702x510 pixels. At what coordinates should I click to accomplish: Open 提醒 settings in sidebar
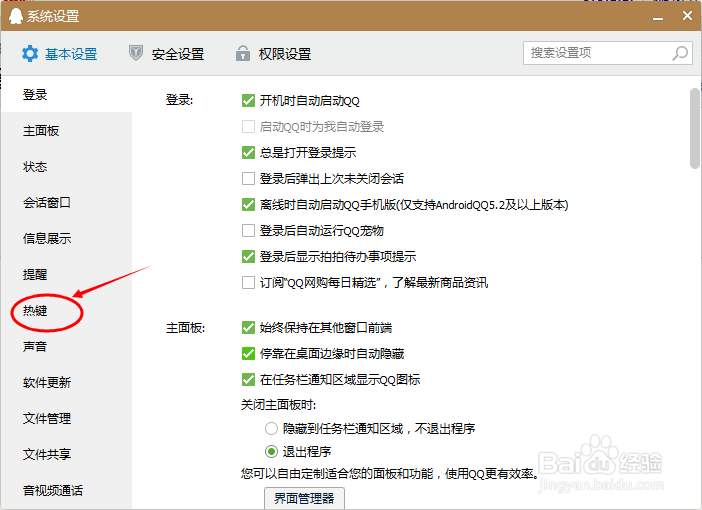point(67,274)
